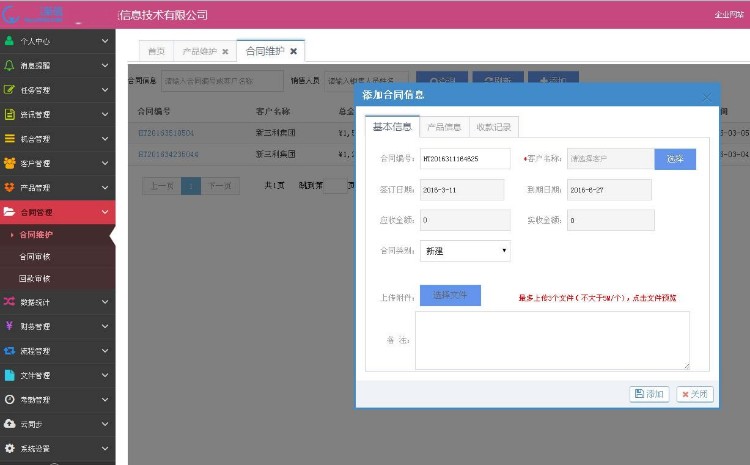Click the orange people icon for 客户管理
The width and height of the screenshot is (750, 465).
tap(9, 163)
